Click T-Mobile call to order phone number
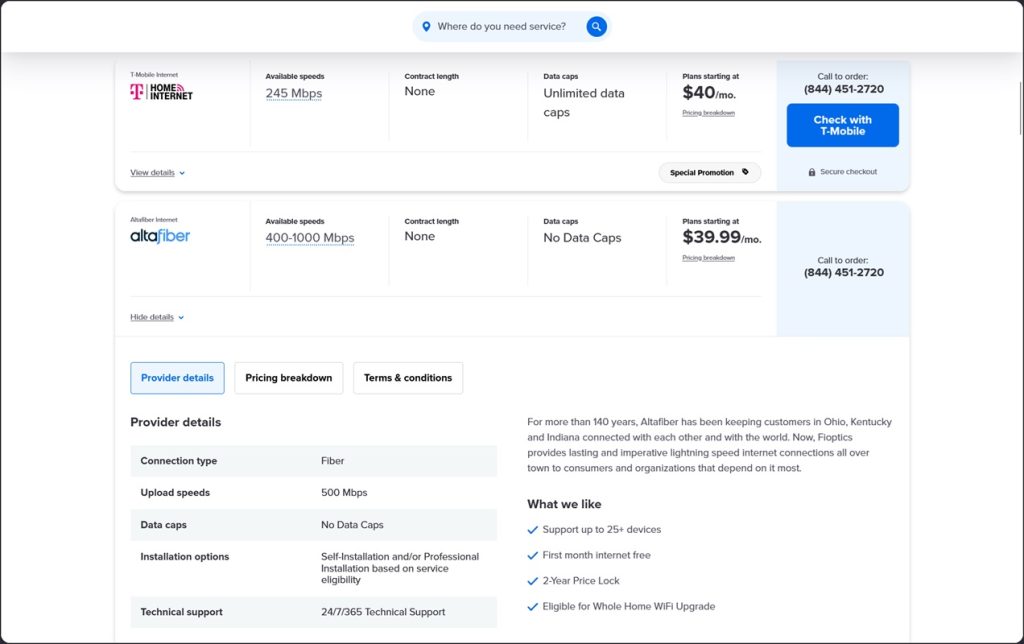The image size is (1024, 644). click(844, 89)
